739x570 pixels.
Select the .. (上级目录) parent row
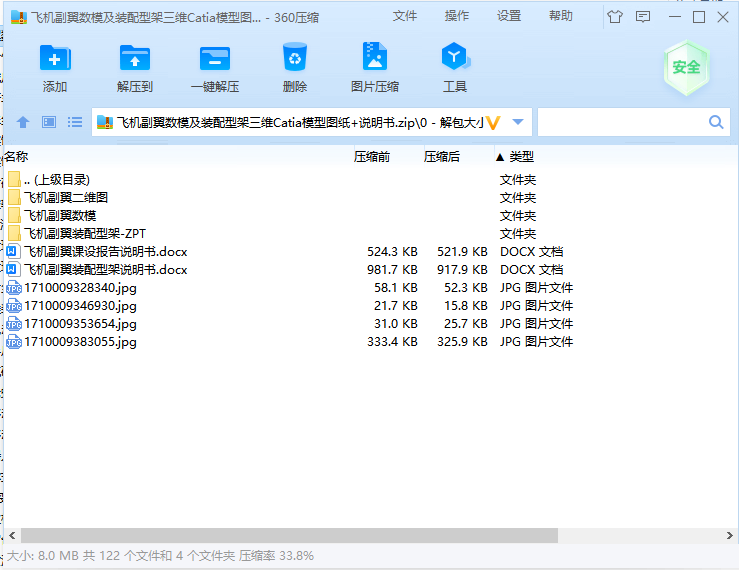(x=57, y=180)
